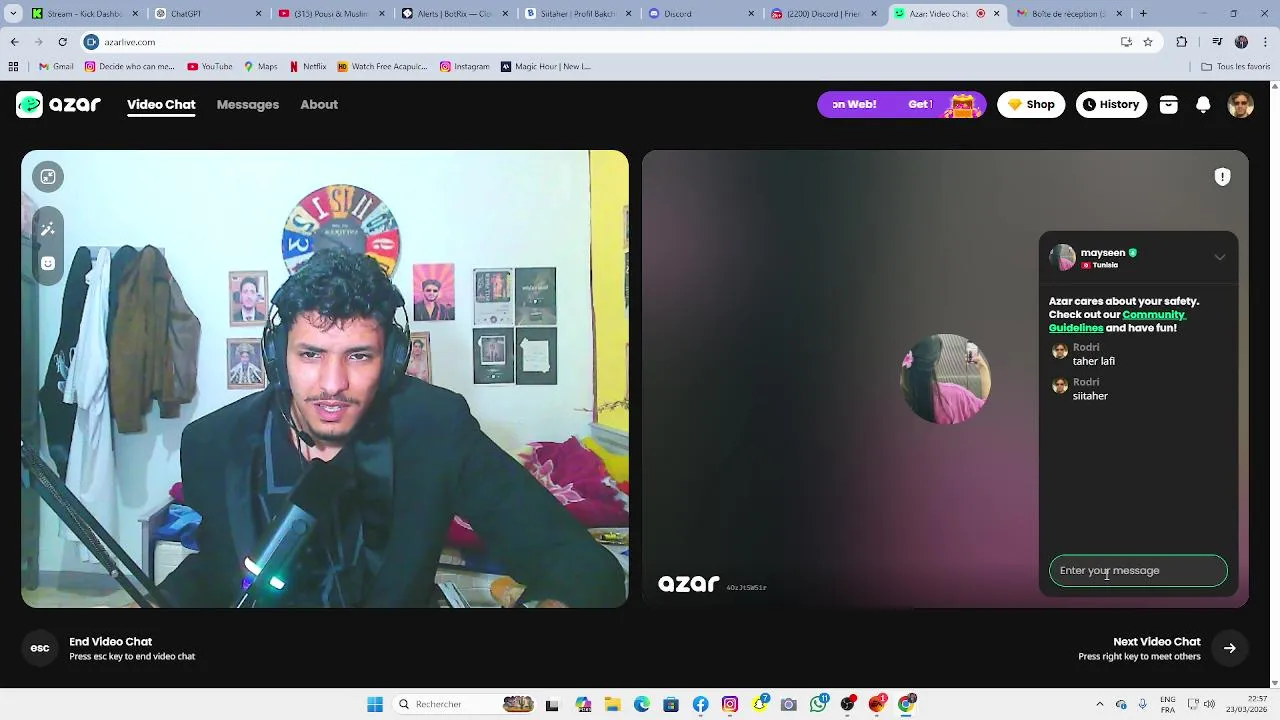Screen dimensions: 1280x720
Task: Open the Chrome three-dot menu
Action: point(1266,42)
